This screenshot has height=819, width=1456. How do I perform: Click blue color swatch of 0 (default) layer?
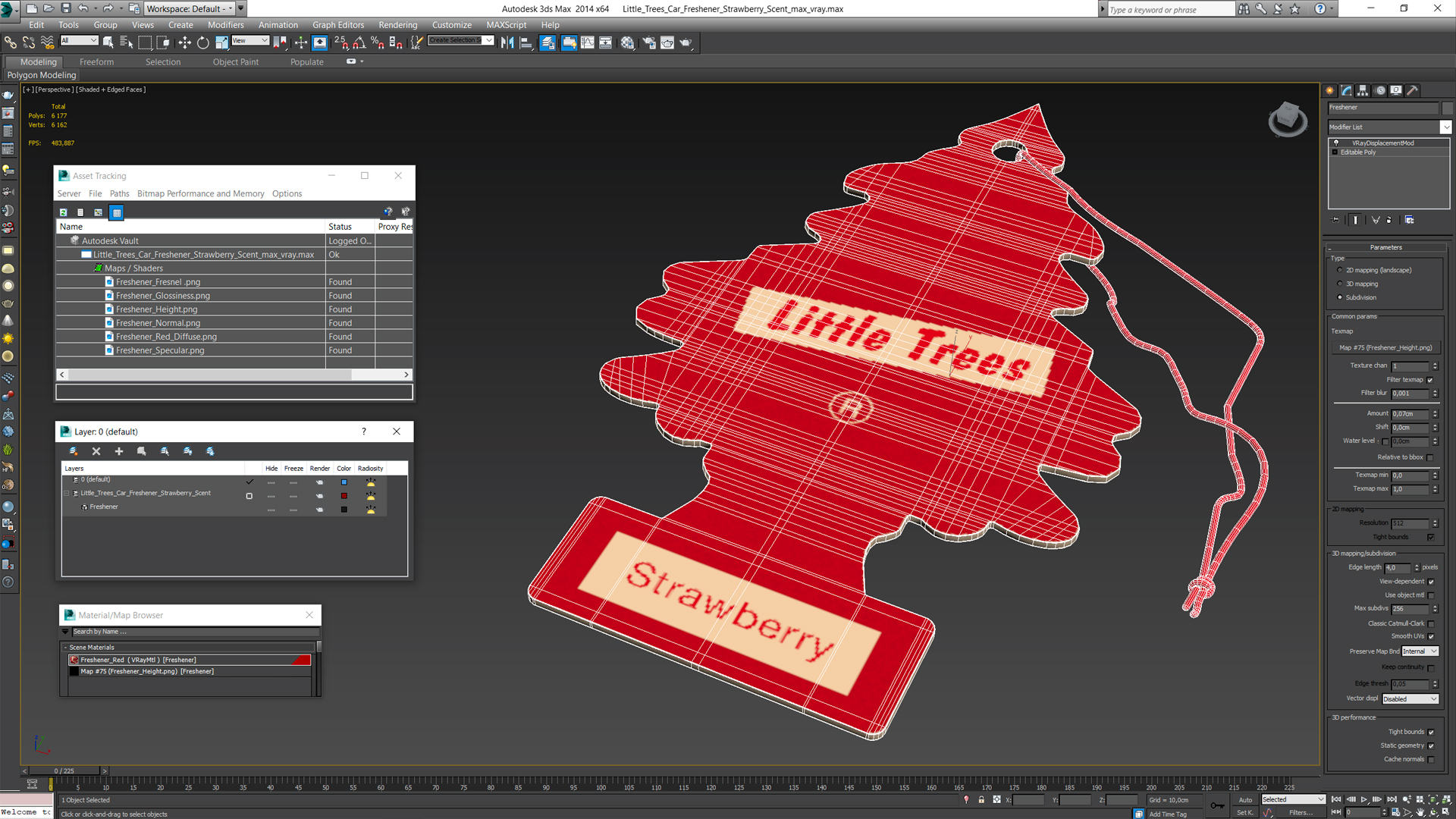(344, 482)
